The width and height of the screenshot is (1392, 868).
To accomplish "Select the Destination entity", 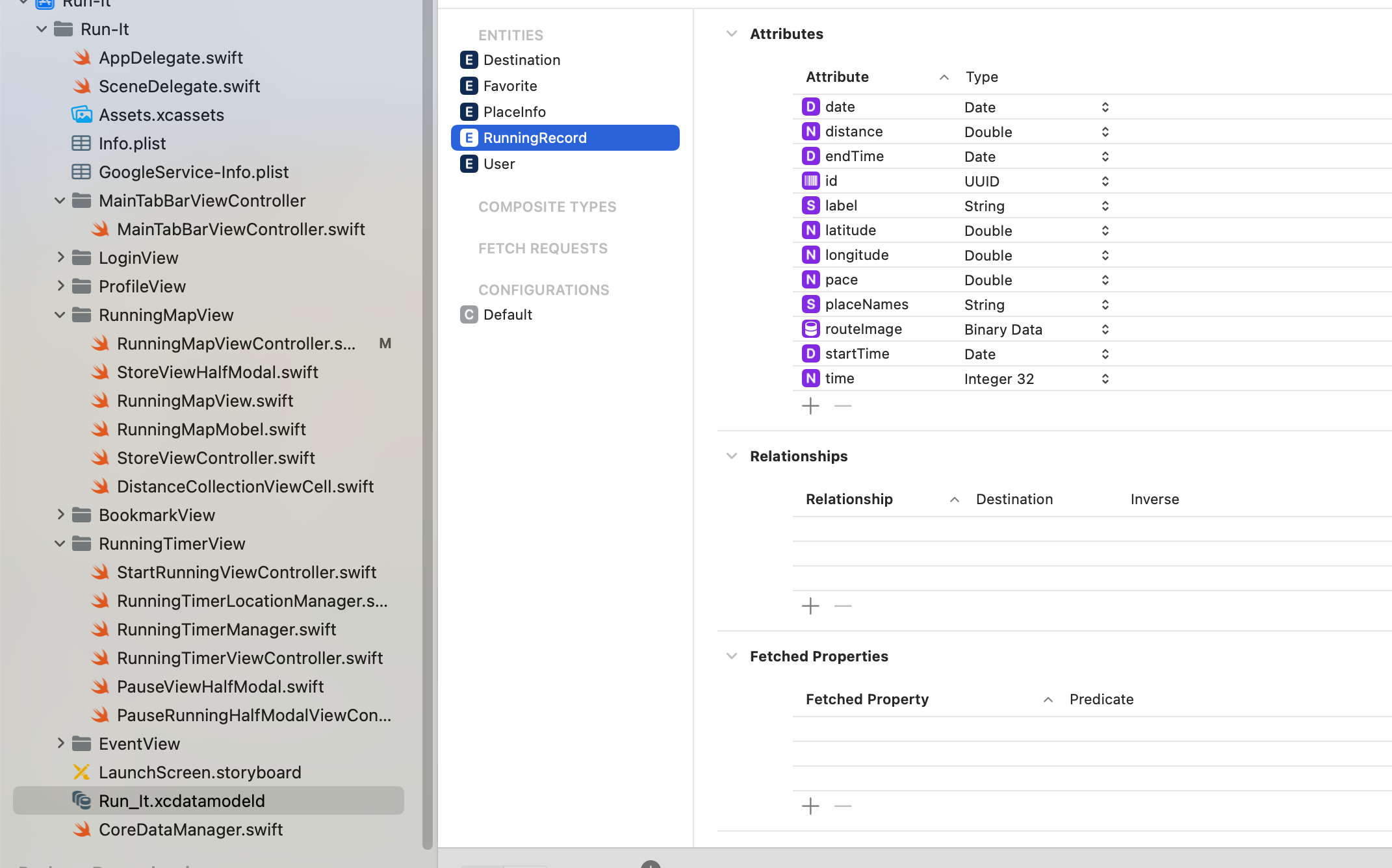I will point(521,60).
